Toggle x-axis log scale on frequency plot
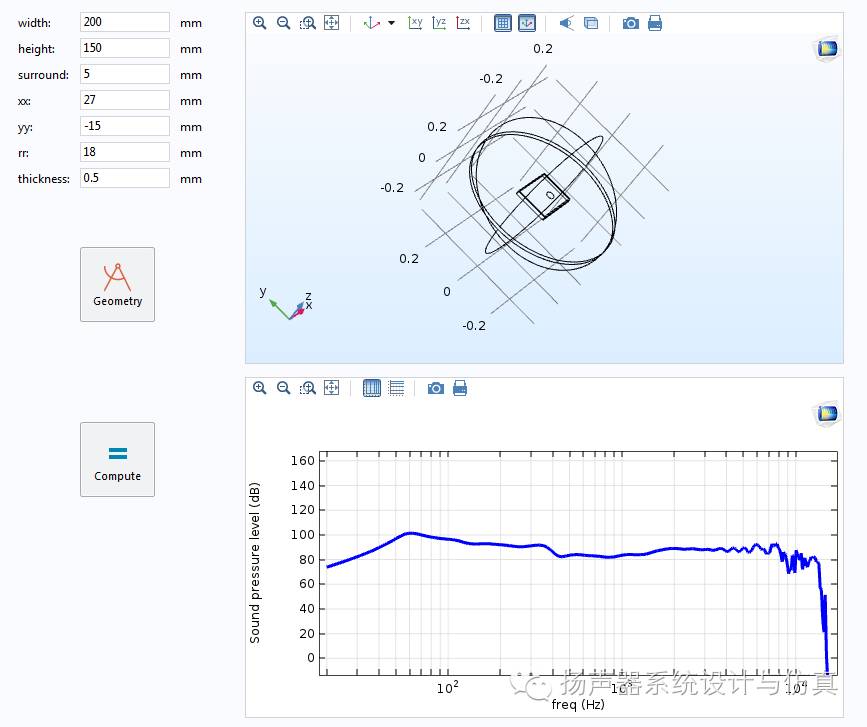This screenshot has width=867, height=727. click(x=372, y=388)
